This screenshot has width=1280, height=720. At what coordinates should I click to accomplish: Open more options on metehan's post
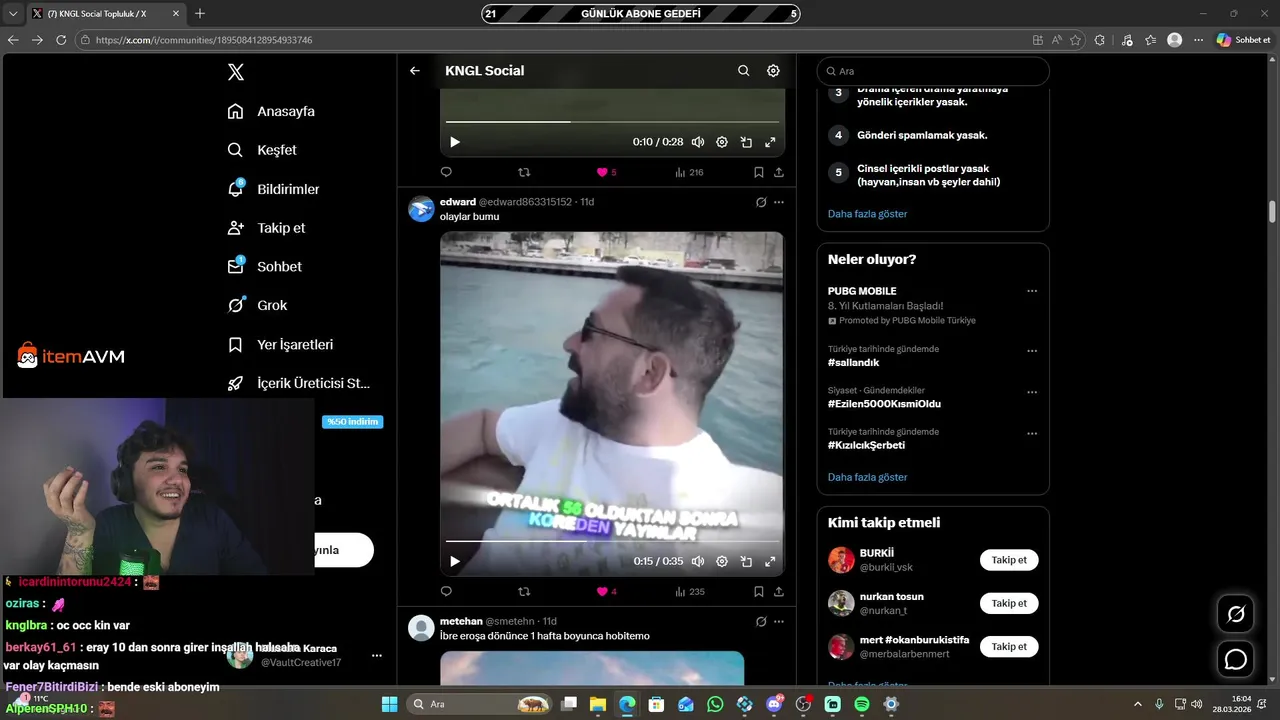point(779,621)
